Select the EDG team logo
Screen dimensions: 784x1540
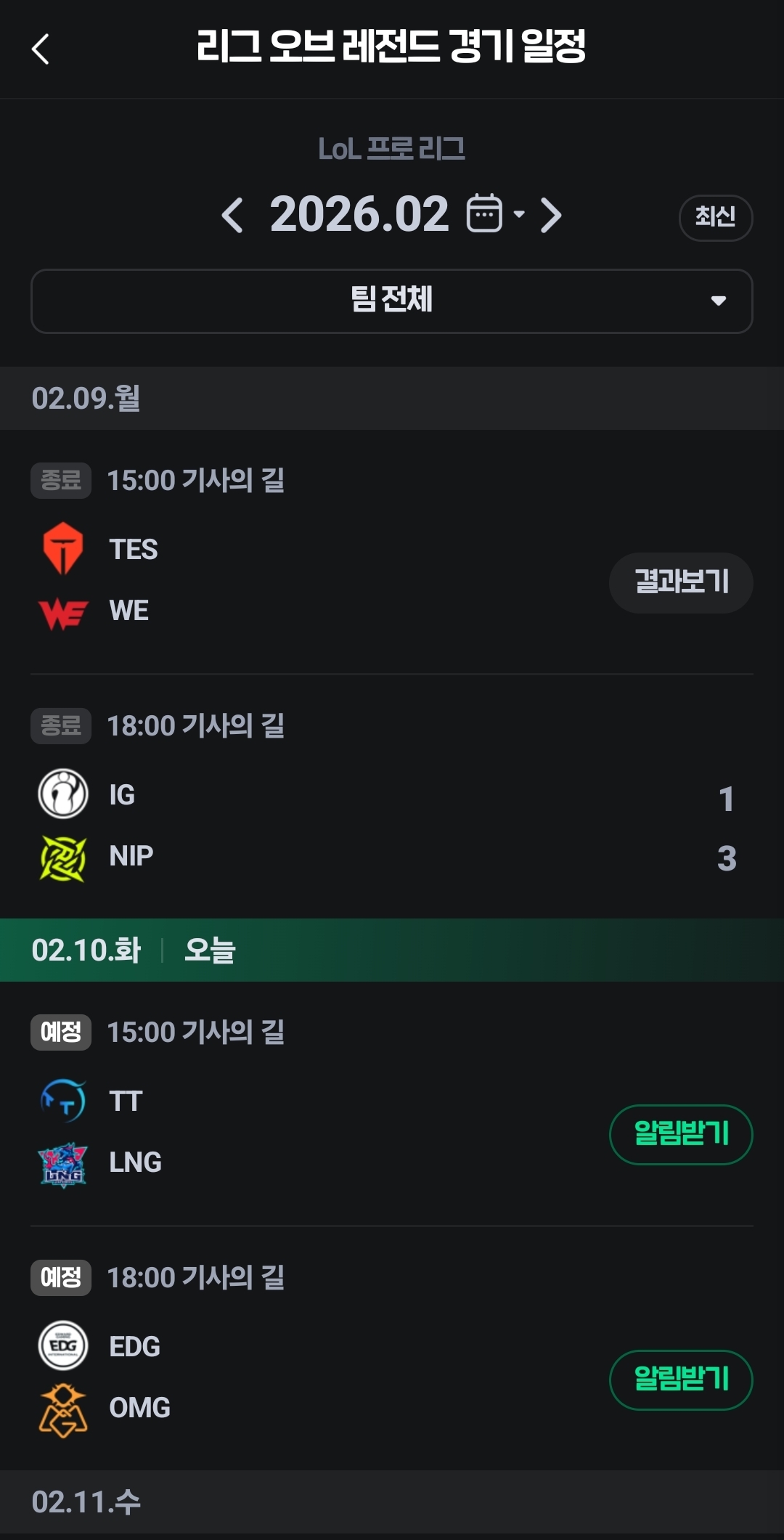pos(63,1345)
